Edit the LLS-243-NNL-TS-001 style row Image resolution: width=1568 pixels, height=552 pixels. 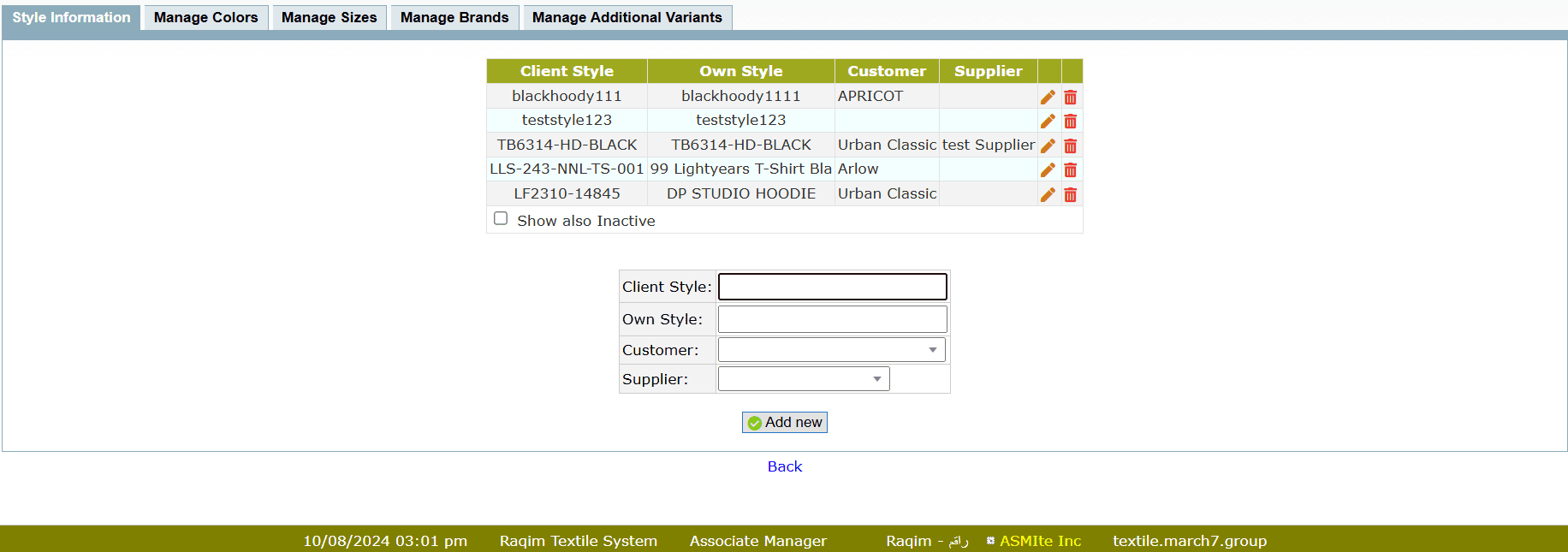(x=1048, y=169)
